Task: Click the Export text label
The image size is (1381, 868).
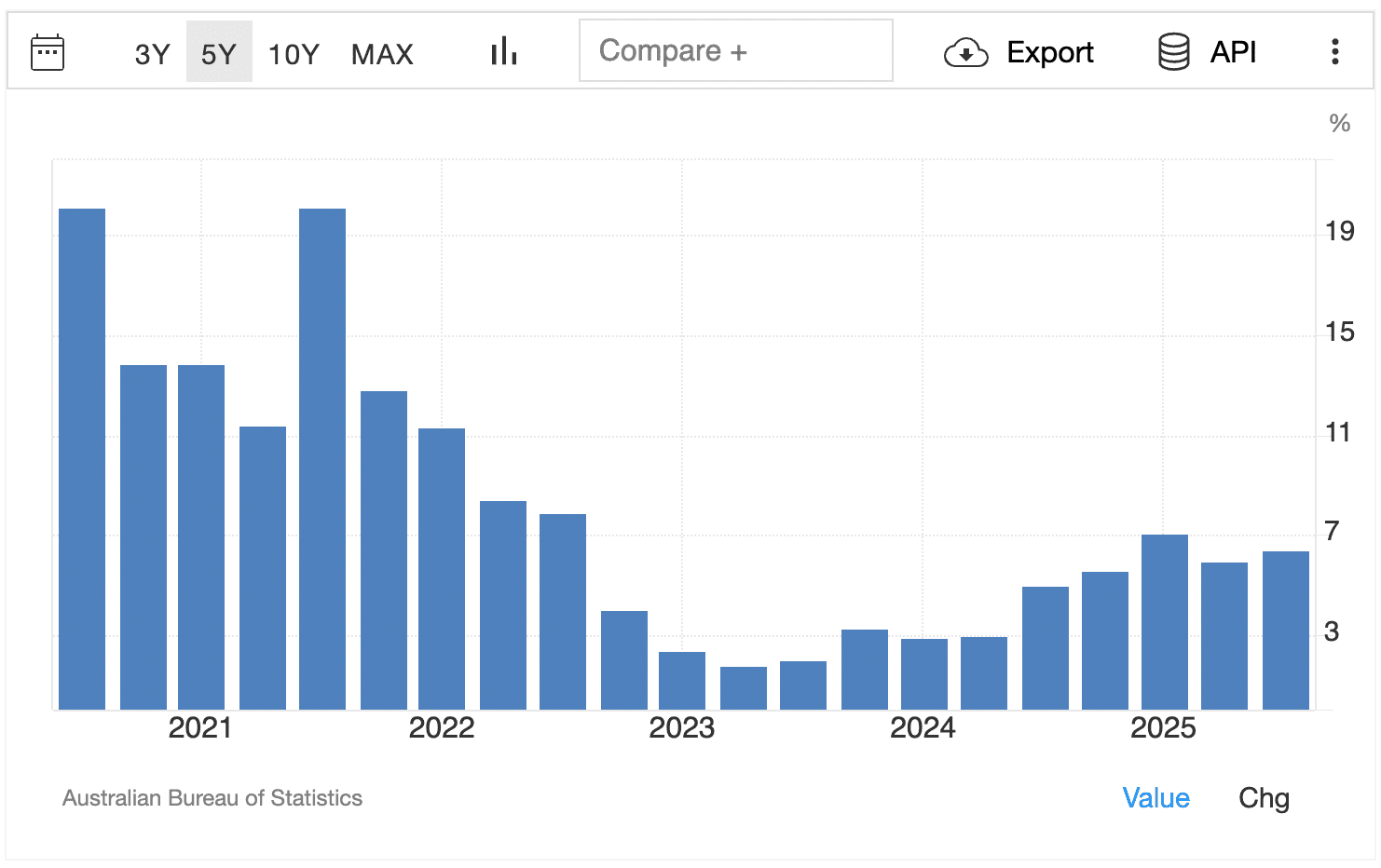Action: click(x=1049, y=53)
